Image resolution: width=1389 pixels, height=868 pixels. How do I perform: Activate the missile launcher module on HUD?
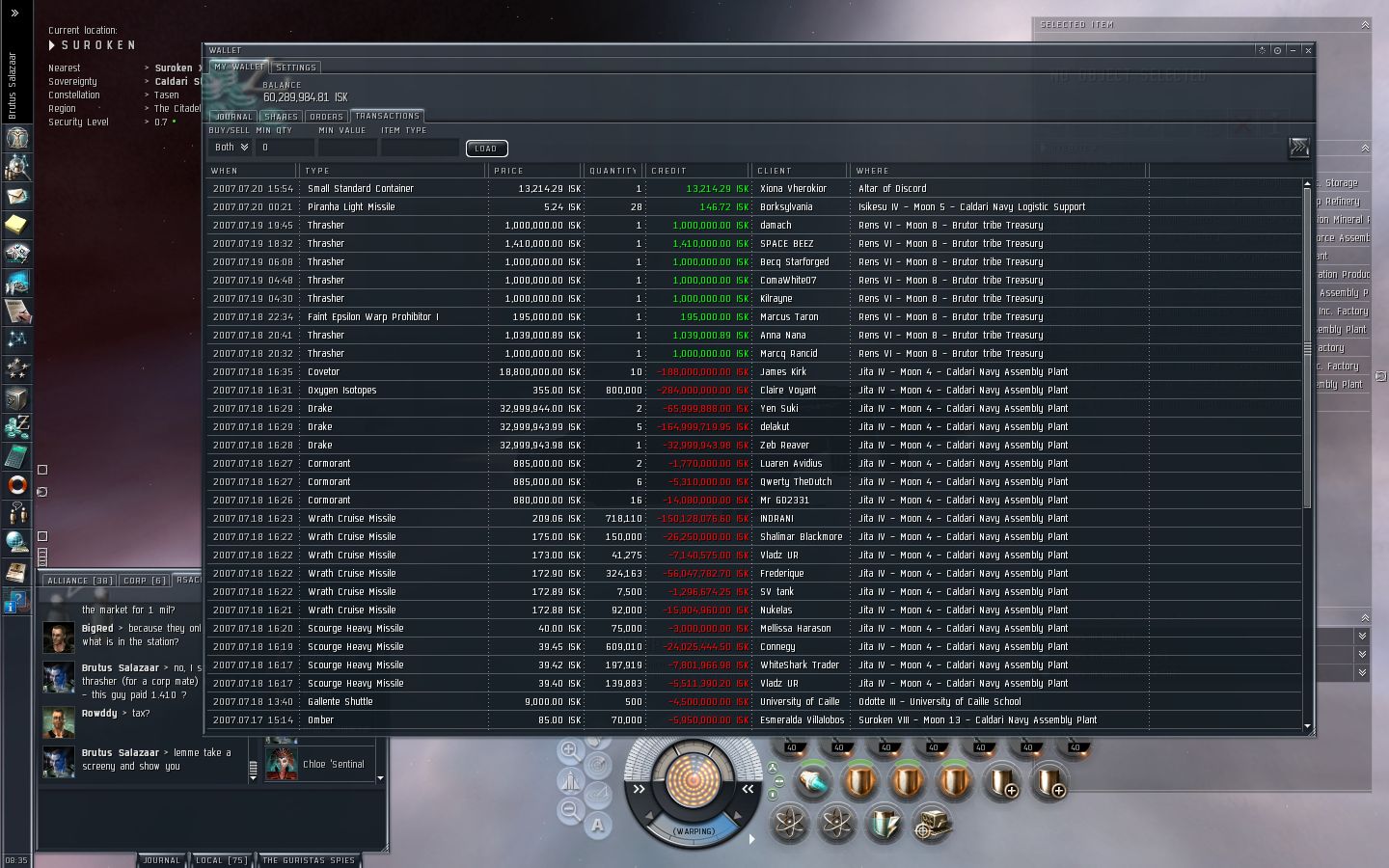812,781
